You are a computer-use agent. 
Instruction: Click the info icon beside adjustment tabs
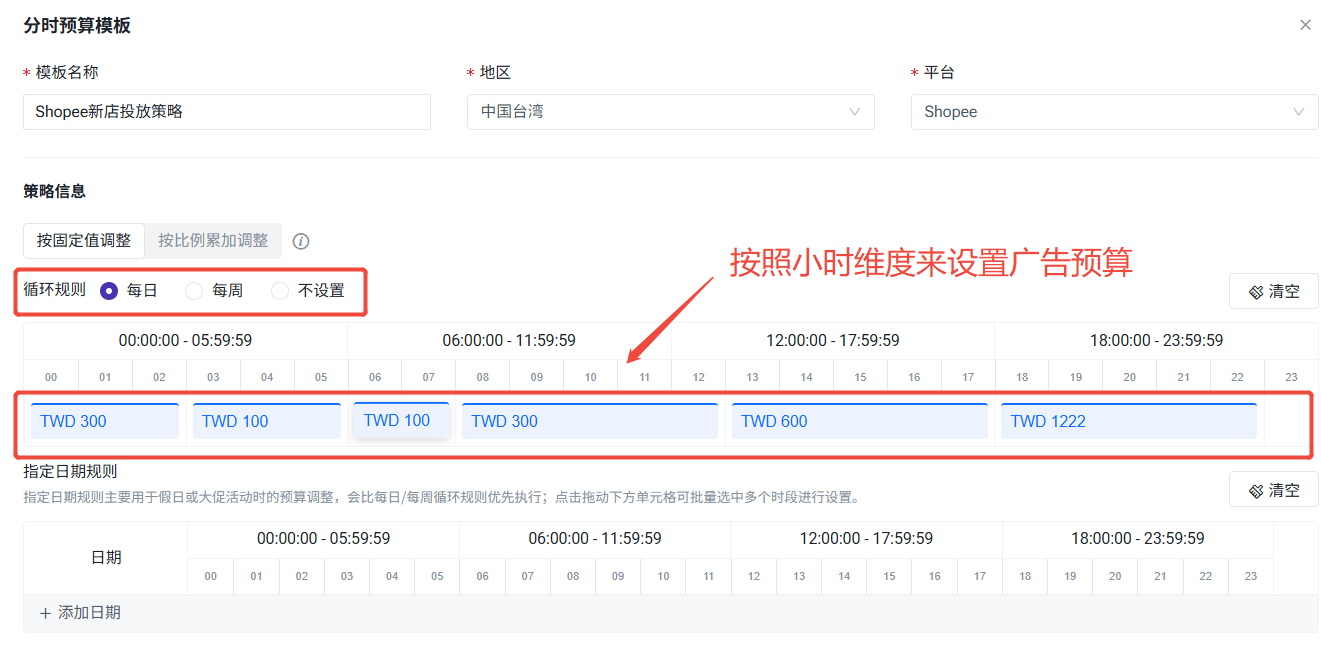tap(301, 241)
